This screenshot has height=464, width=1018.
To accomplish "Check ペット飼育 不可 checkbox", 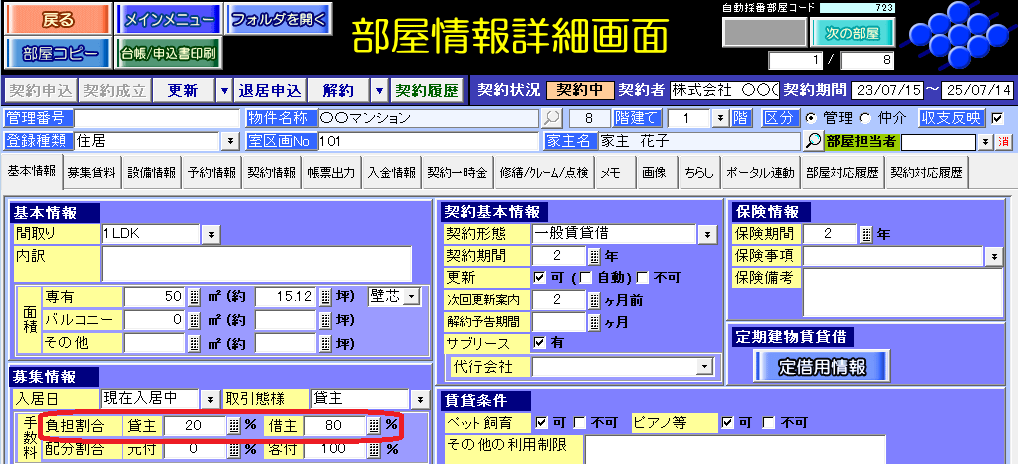I will [x=583, y=423].
